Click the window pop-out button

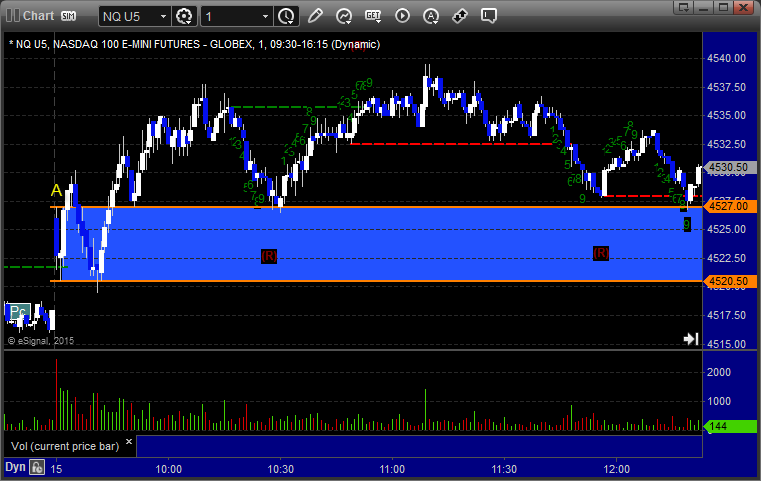[684, 7]
